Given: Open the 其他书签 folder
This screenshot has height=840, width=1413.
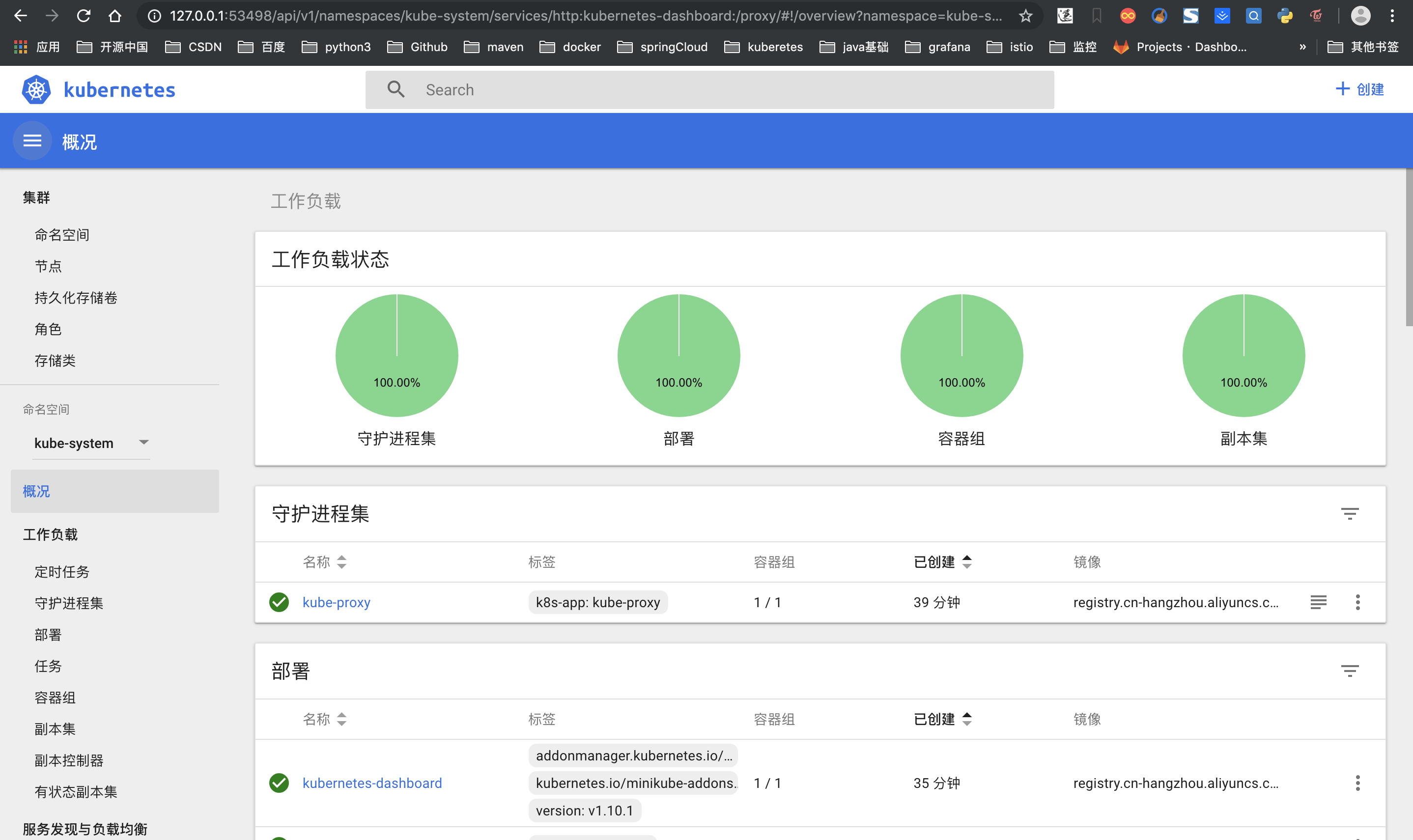Looking at the screenshot, I should click(1362, 47).
